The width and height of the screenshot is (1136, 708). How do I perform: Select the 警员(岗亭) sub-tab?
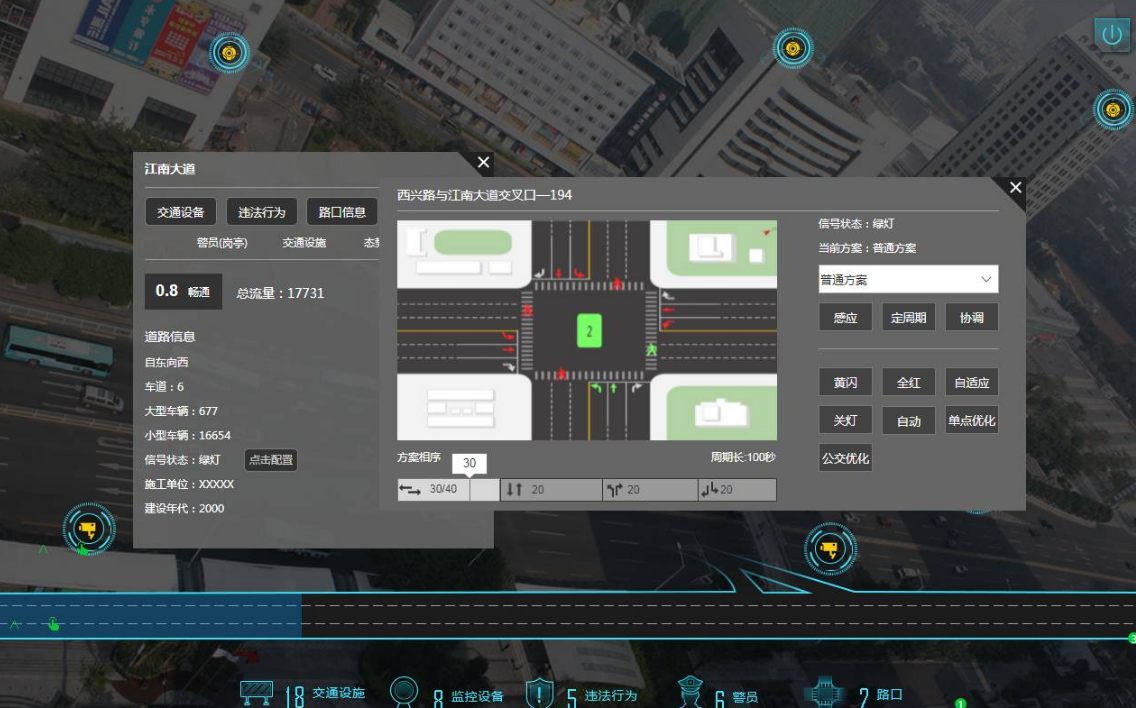[x=222, y=243]
